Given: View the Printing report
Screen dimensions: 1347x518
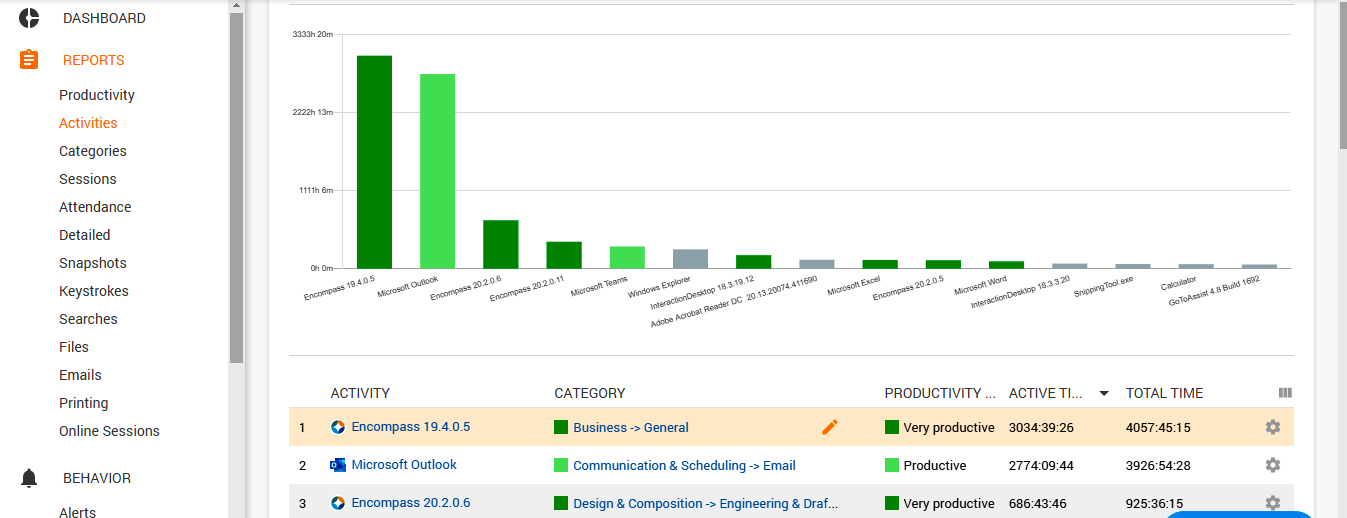Looking at the screenshot, I should (84, 403).
